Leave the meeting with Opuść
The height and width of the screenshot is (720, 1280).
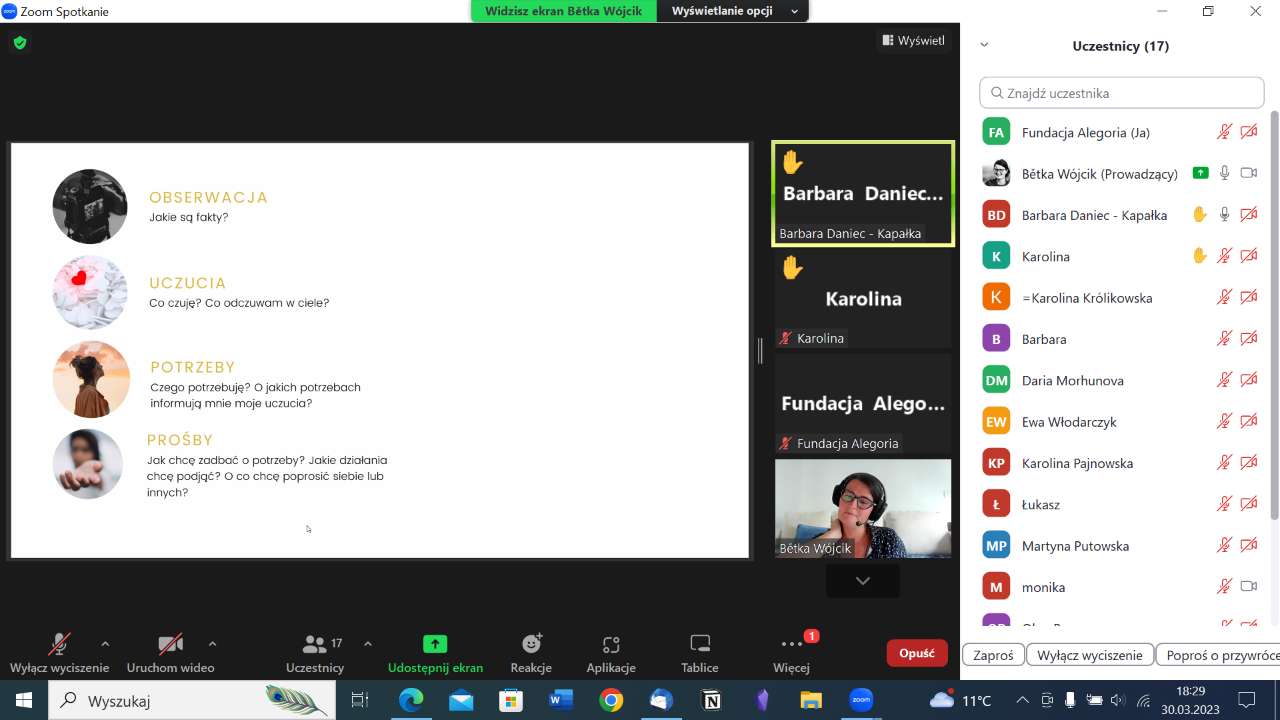[916, 653]
